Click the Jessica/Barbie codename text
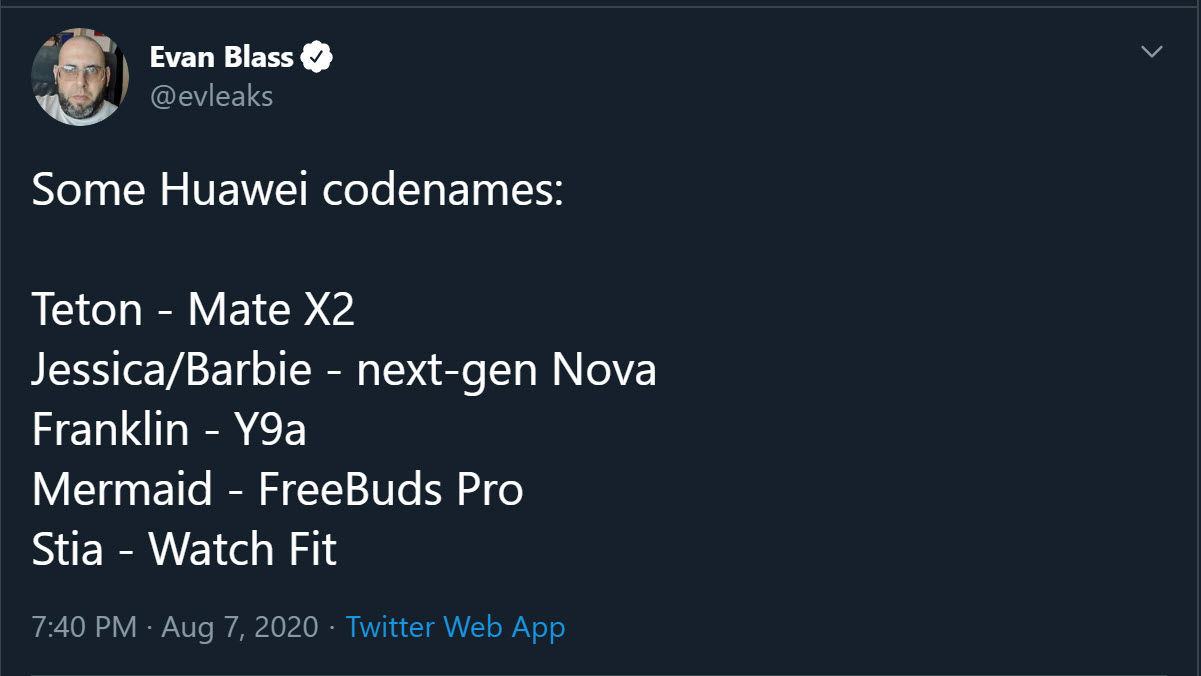The width and height of the screenshot is (1201, 676). coord(171,370)
